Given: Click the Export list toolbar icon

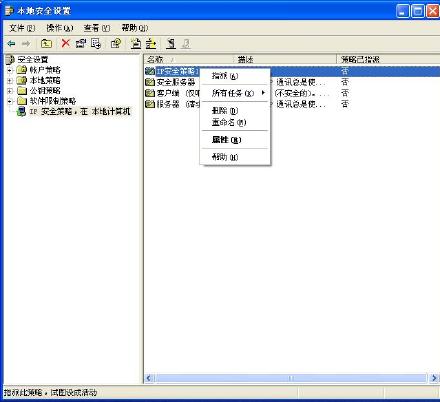Looking at the screenshot, I should pos(96,43).
